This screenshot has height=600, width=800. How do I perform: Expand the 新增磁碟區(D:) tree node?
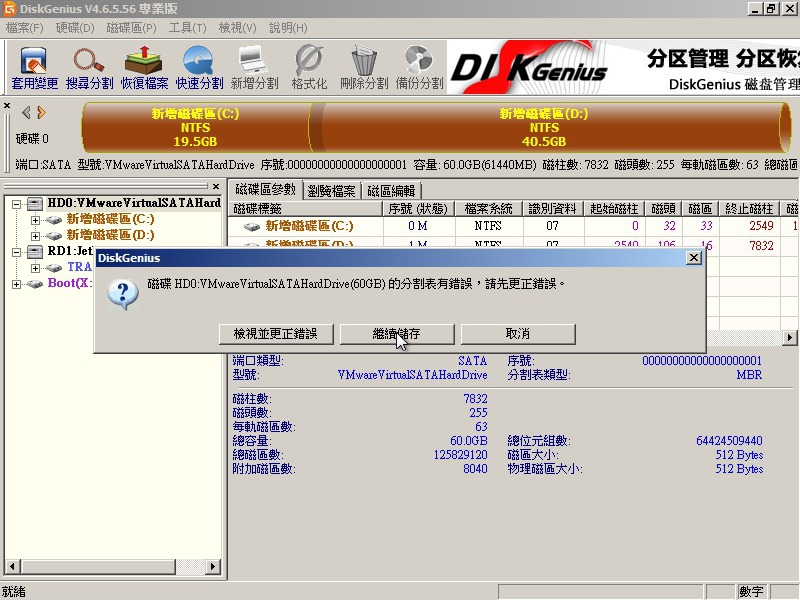pos(36,235)
